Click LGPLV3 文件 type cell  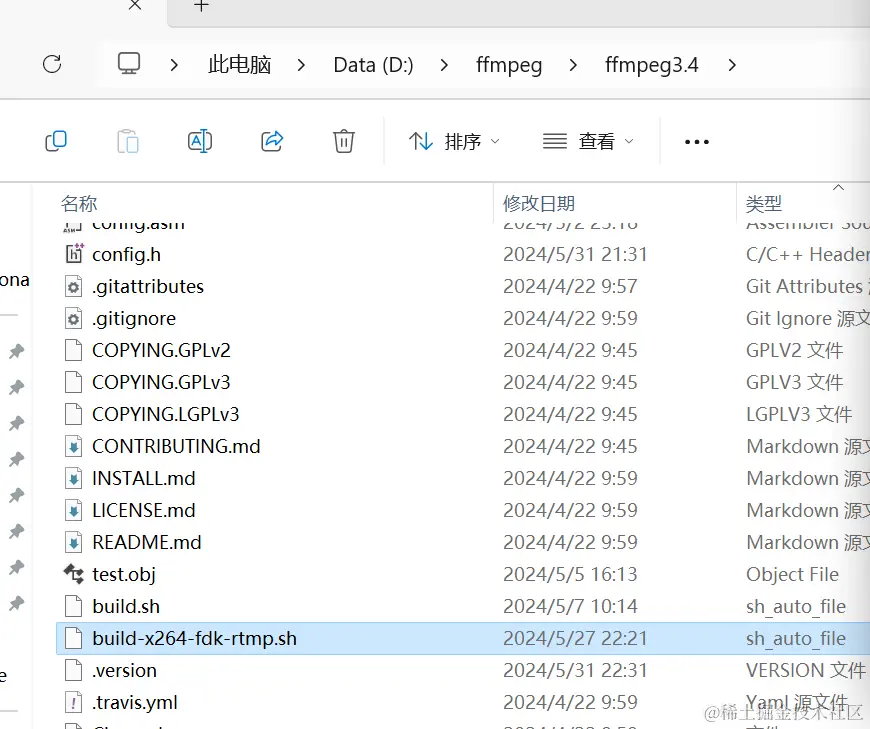[799, 415]
